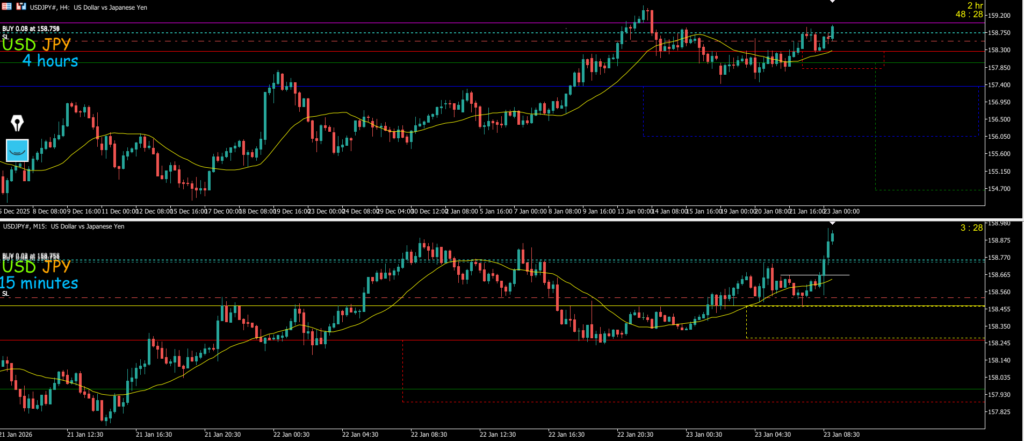The width and height of the screenshot is (1024, 441).
Task: Click the '15 minutes' text label
Action: [56, 284]
